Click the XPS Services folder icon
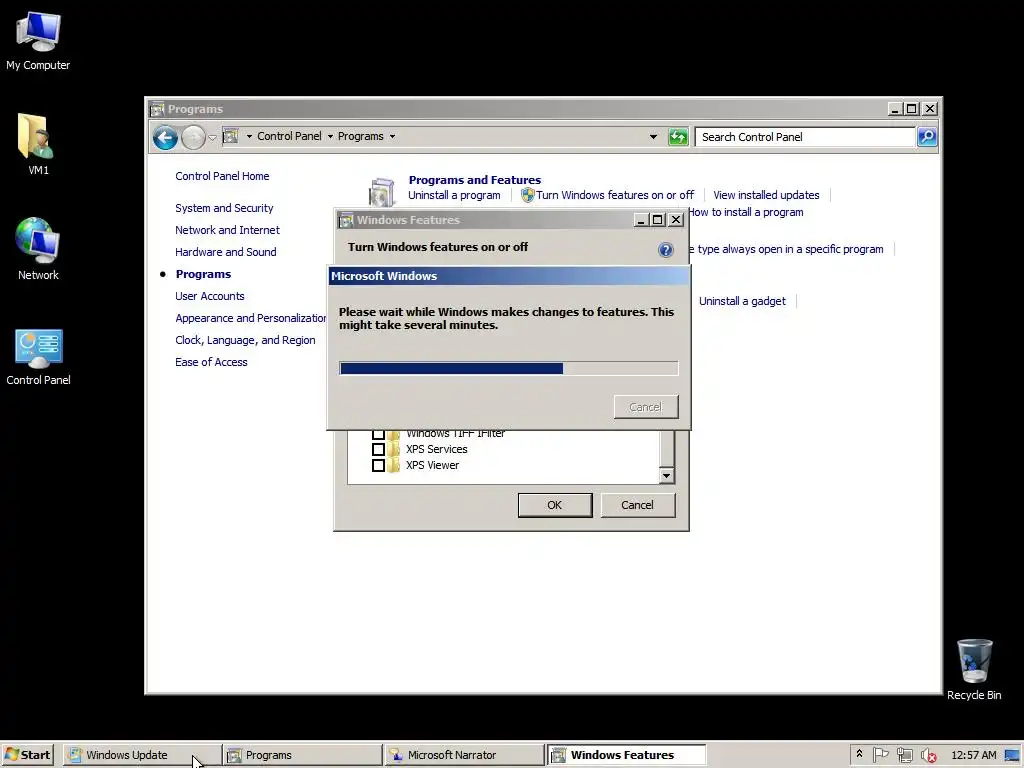 pyautogui.click(x=392, y=449)
